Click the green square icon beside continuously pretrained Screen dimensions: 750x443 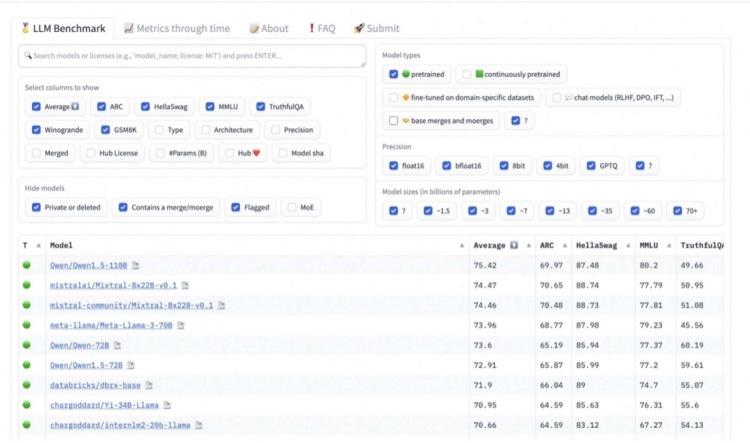[x=479, y=74]
